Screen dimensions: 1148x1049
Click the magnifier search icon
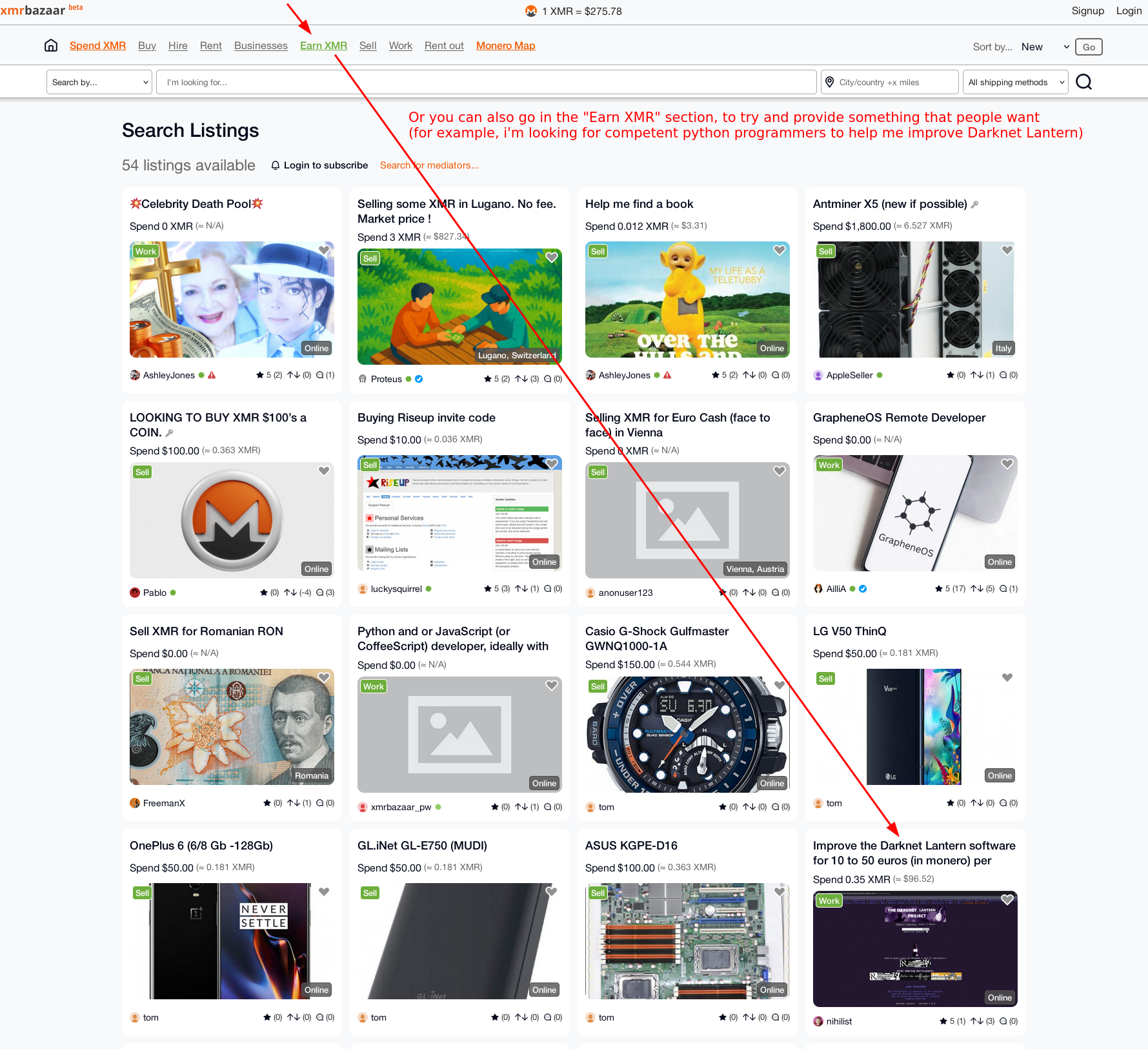[1084, 82]
